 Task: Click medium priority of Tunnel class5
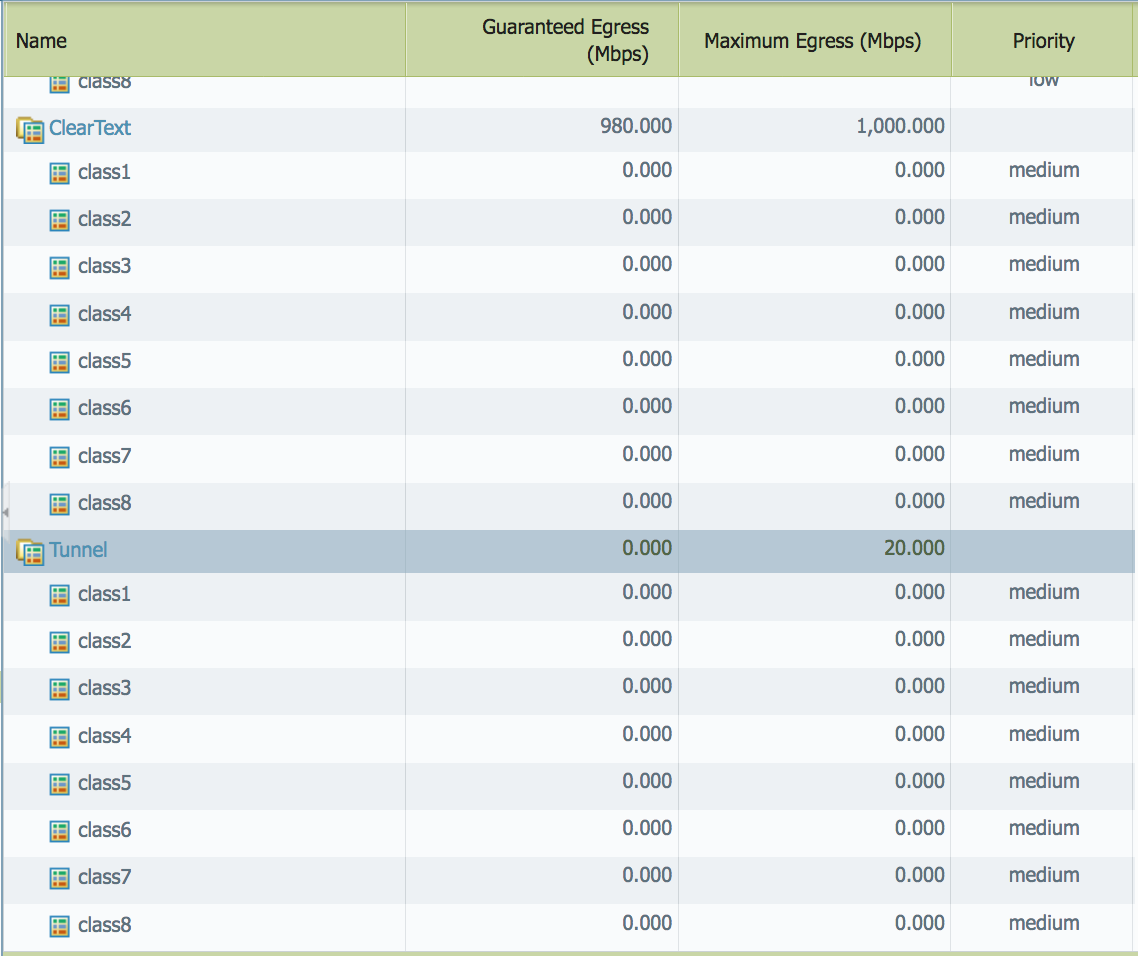click(x=1044, y=781)
